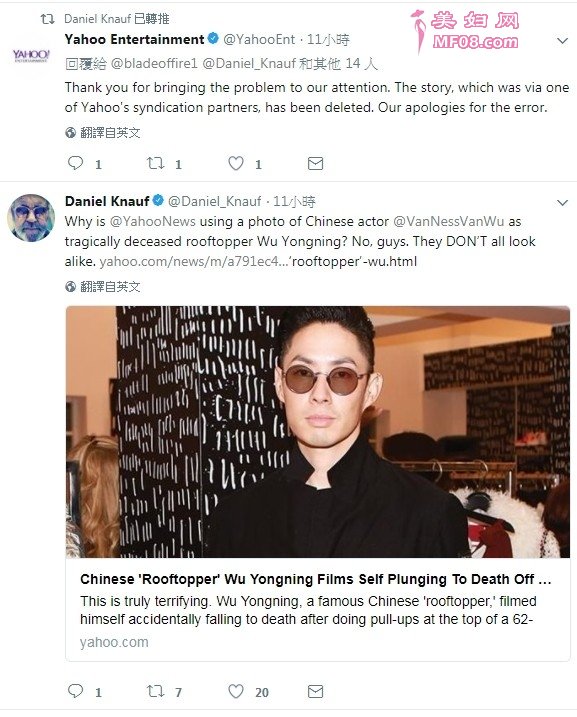Image resolution: width=577 pixels, height=717 pixels.
Task: Reply to the Yahoo Entertainment tweet
Action: coord(76,163)
